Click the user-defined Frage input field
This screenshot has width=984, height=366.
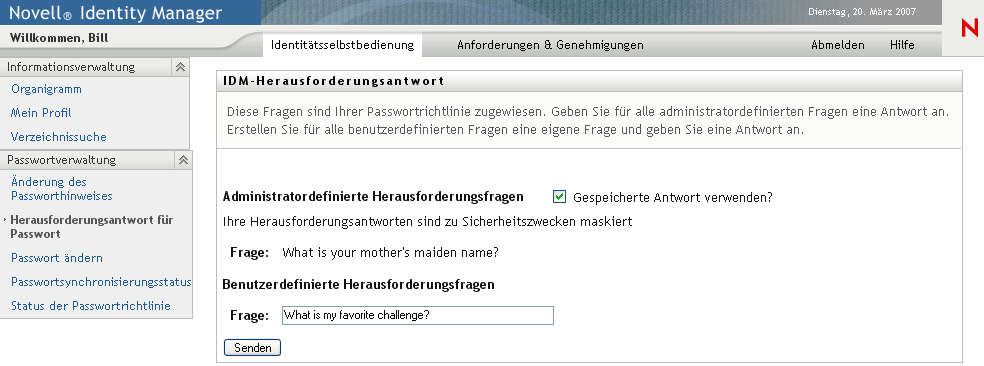[418, 315]
